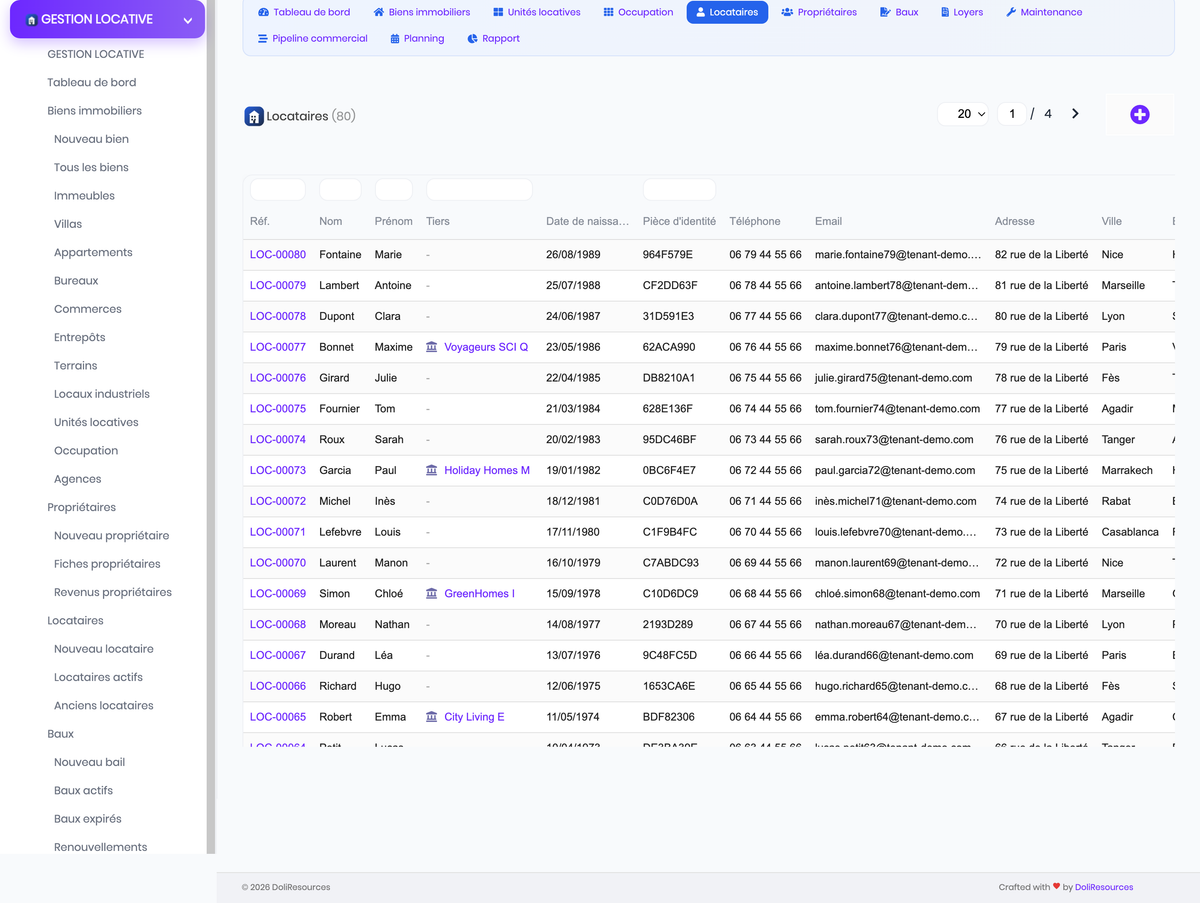Image resolution: width=1200 pixels, height=903 pixels.
Task: Click the building icon beside Locataires title
Action: coord(254,116)
